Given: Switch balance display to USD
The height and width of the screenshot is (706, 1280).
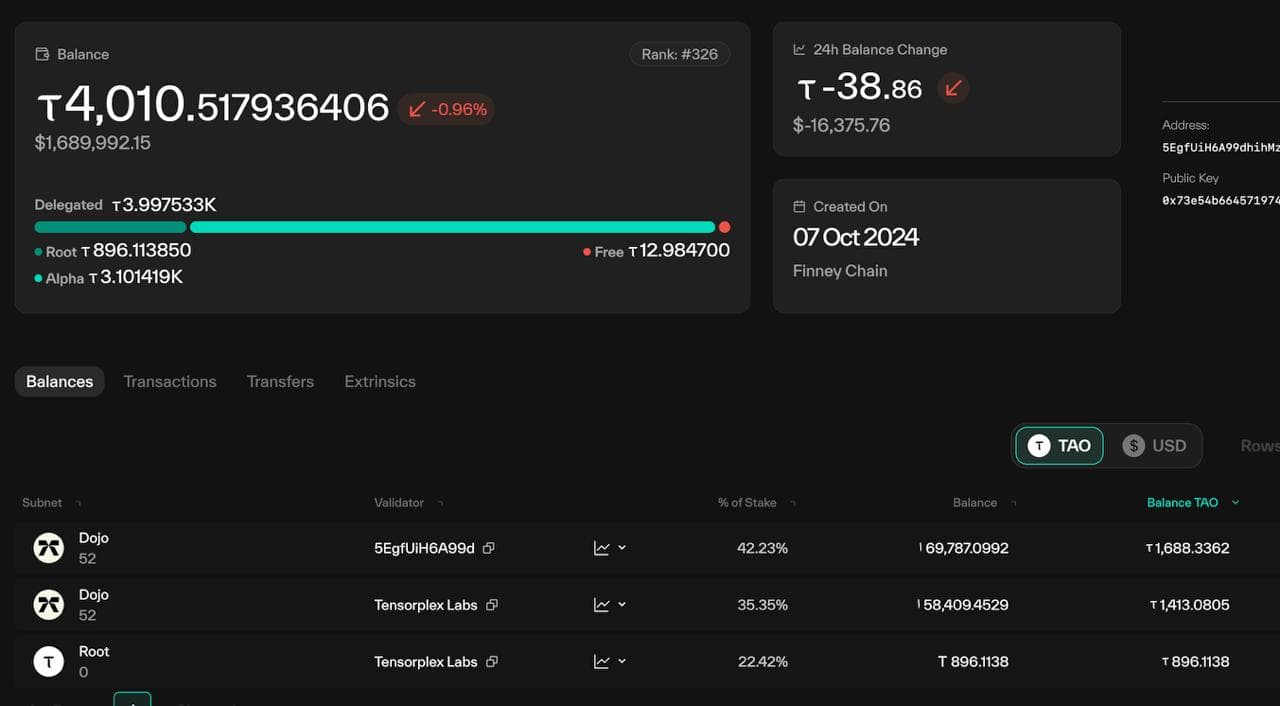Looking at the screenshot, I should [1154, 446].
